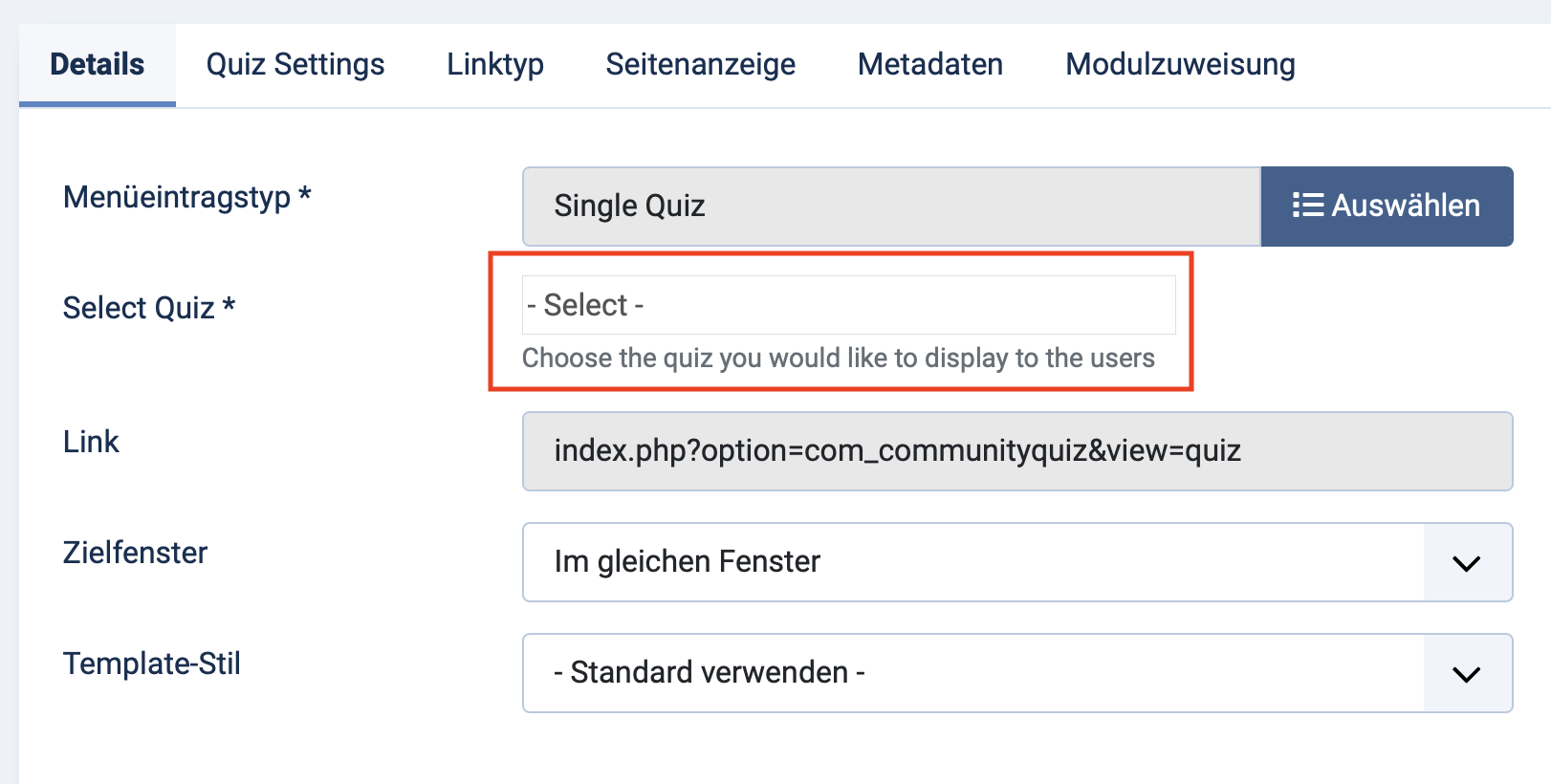Open the Select Quiz dropdown
The height and width of the screenshot is (784, 1551).
[848, 305]
